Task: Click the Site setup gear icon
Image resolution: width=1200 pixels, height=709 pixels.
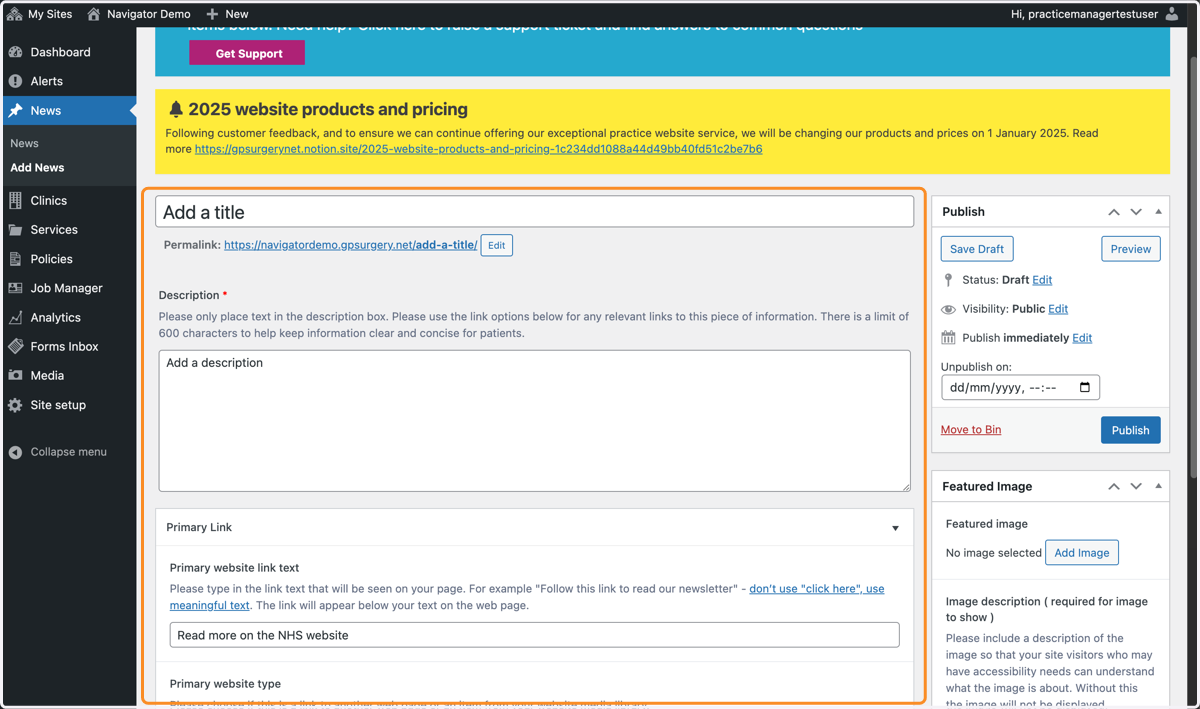Action: (15, 405)
